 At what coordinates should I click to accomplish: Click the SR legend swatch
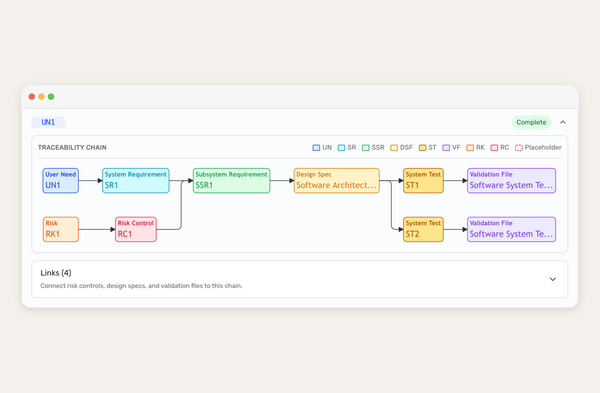[341, 148]
